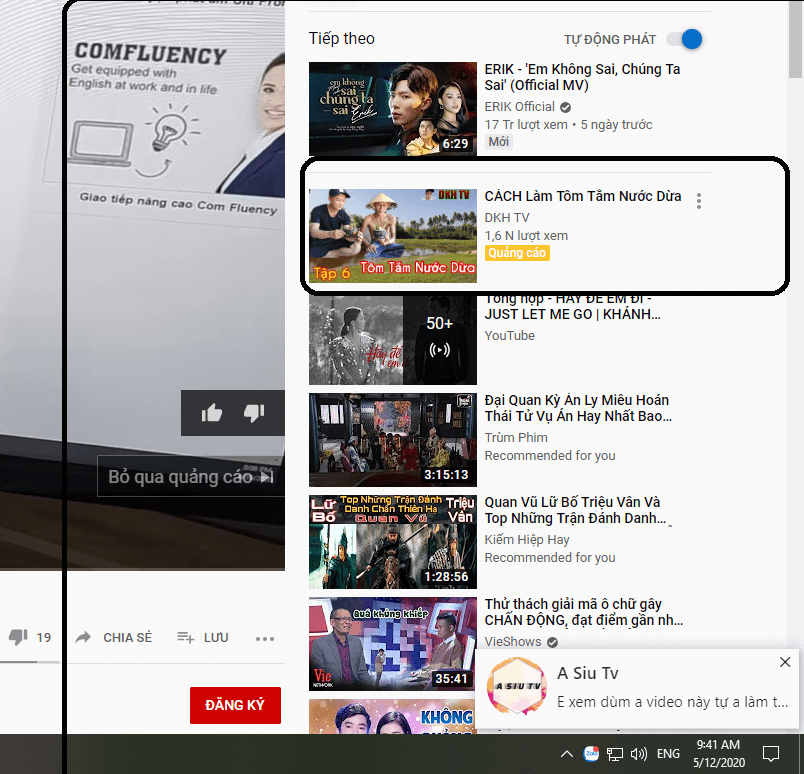This screenshot has width=804, height=774.
Task: Click the thumbs-up icon on the ad overlay
Action: [212, 413]
